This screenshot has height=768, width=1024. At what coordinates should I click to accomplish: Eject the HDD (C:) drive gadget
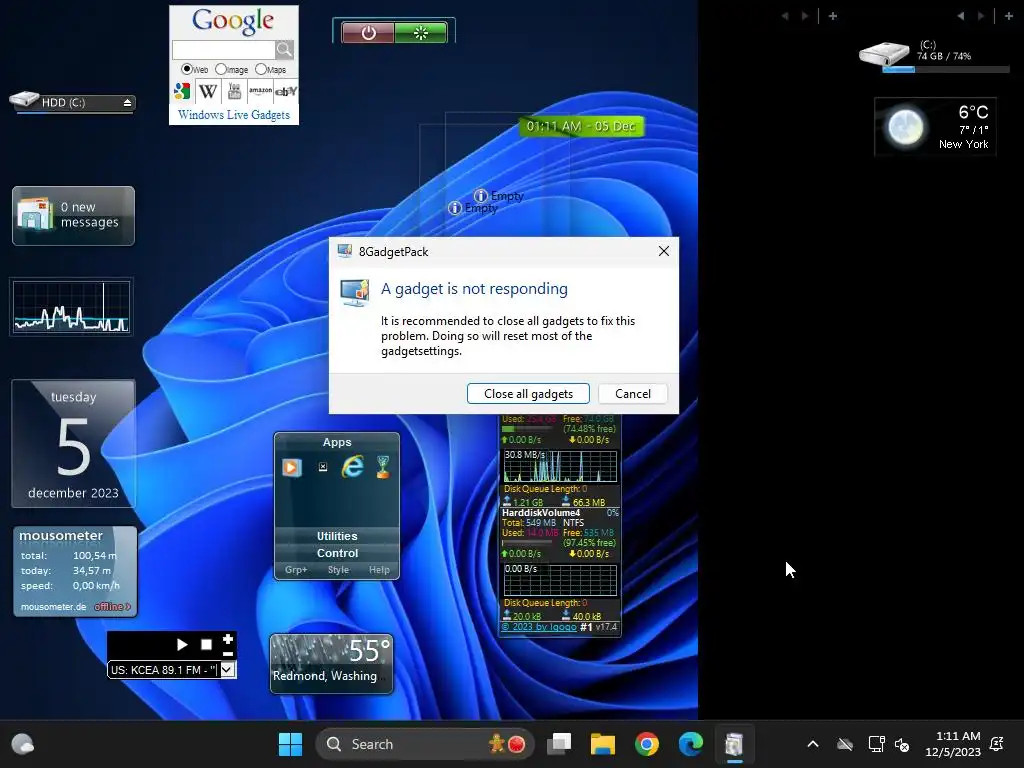click(x=127, y=103)
